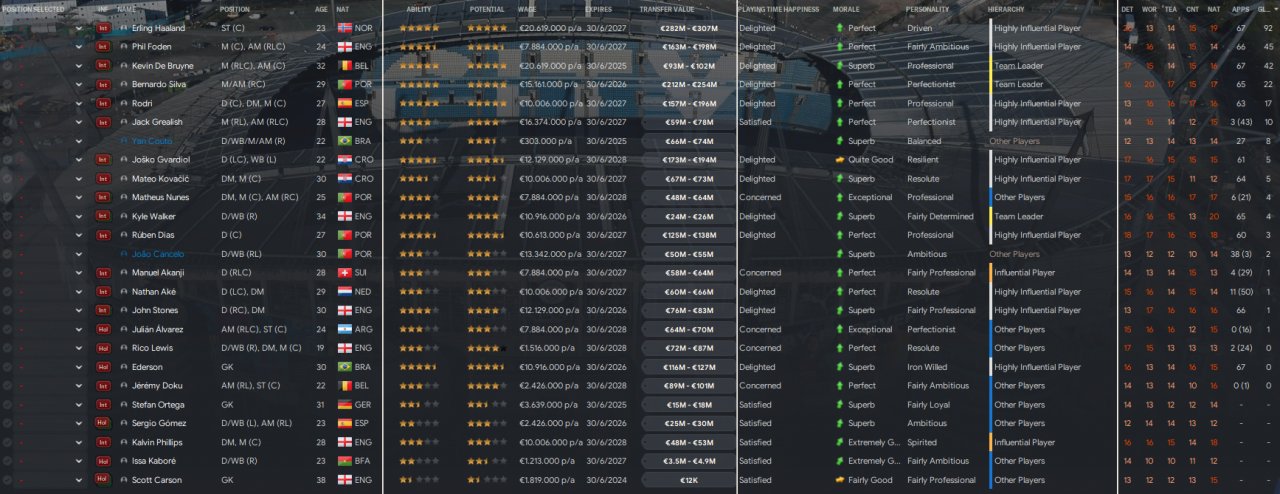Image resolution: width=1280 pixels, height=494 pixels.
Task: Open the João Cancelo player name link
Action: tap(158, 254)
